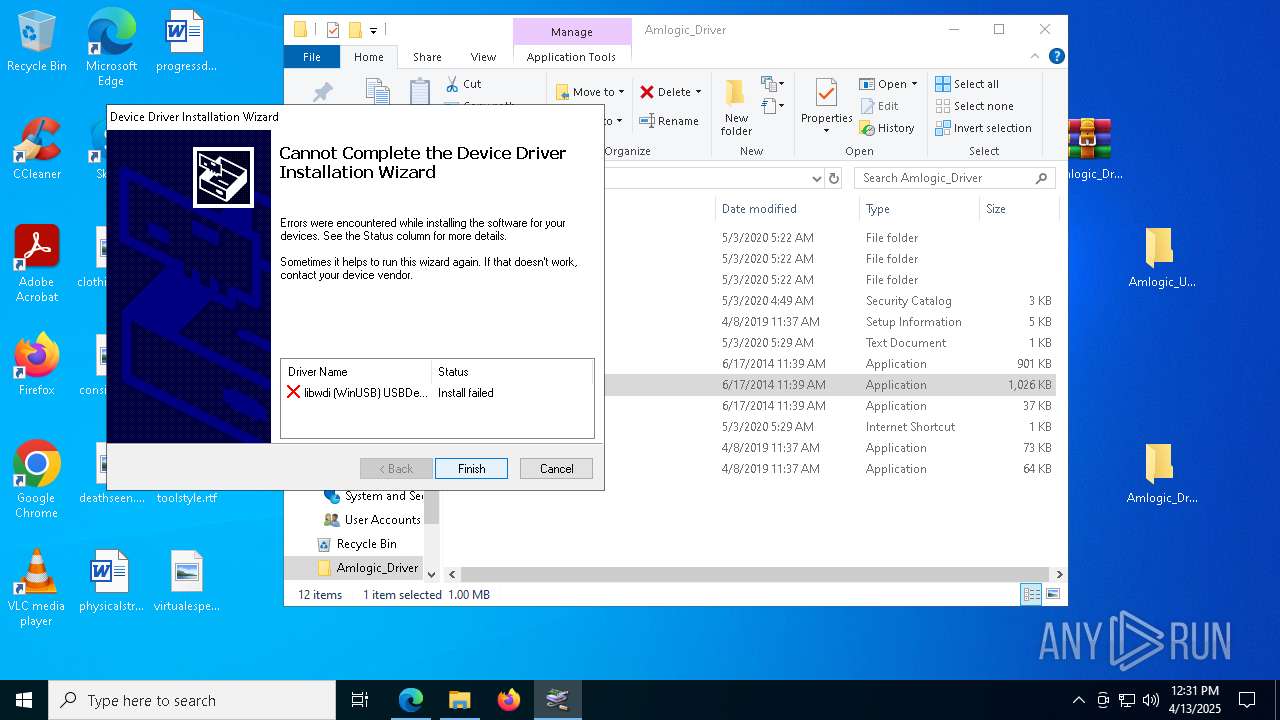This screenshot has width=1280, height=720.
Task: Open the Google Chrome desktop shortcut
Action: click(37, 480)
